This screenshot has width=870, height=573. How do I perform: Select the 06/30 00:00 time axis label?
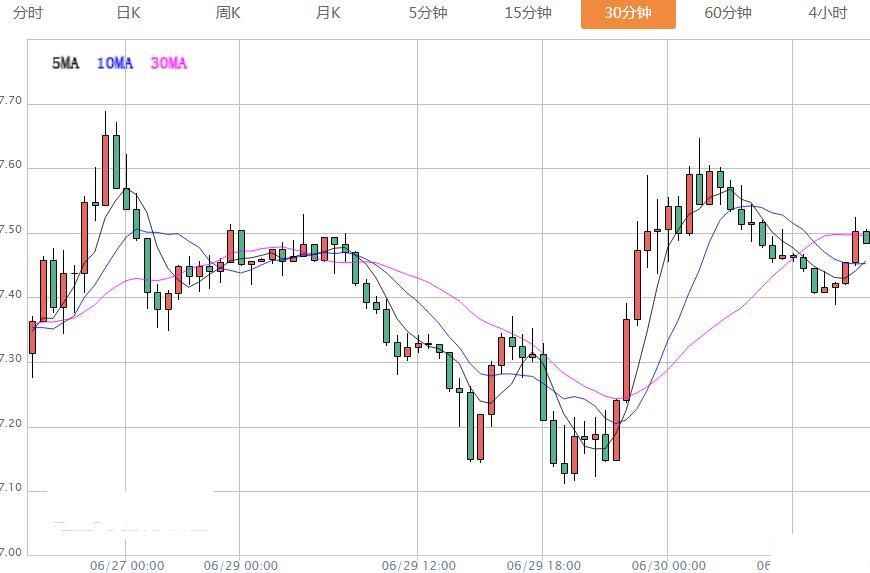click(x=668, y=565)
